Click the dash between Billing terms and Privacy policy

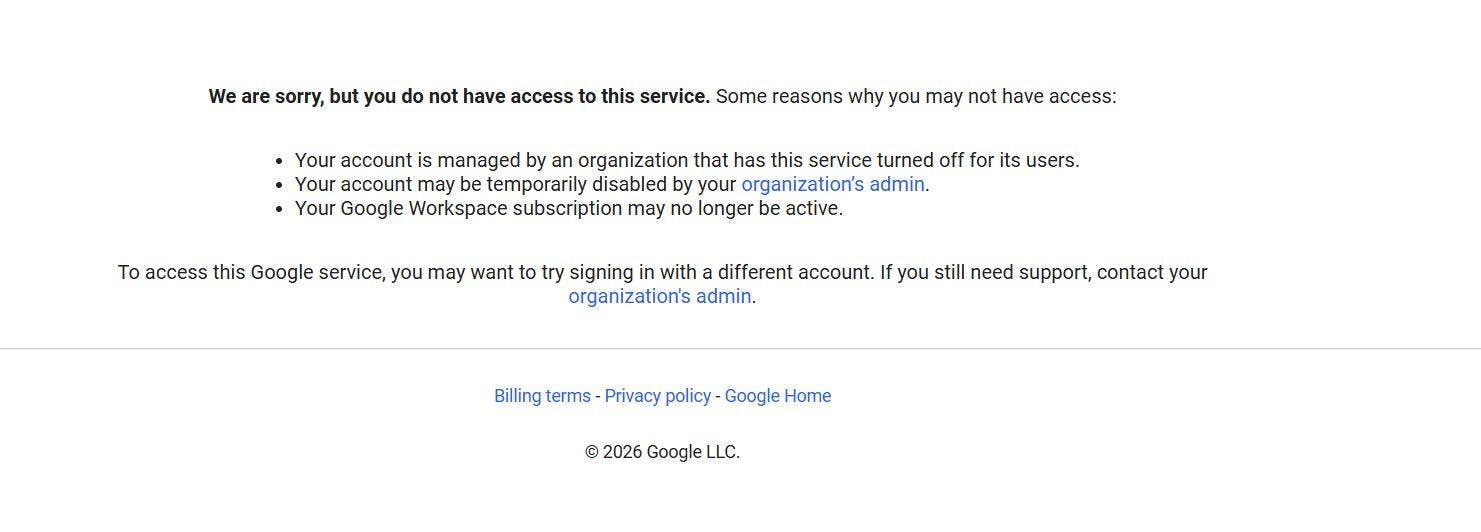tap(598, 396)
